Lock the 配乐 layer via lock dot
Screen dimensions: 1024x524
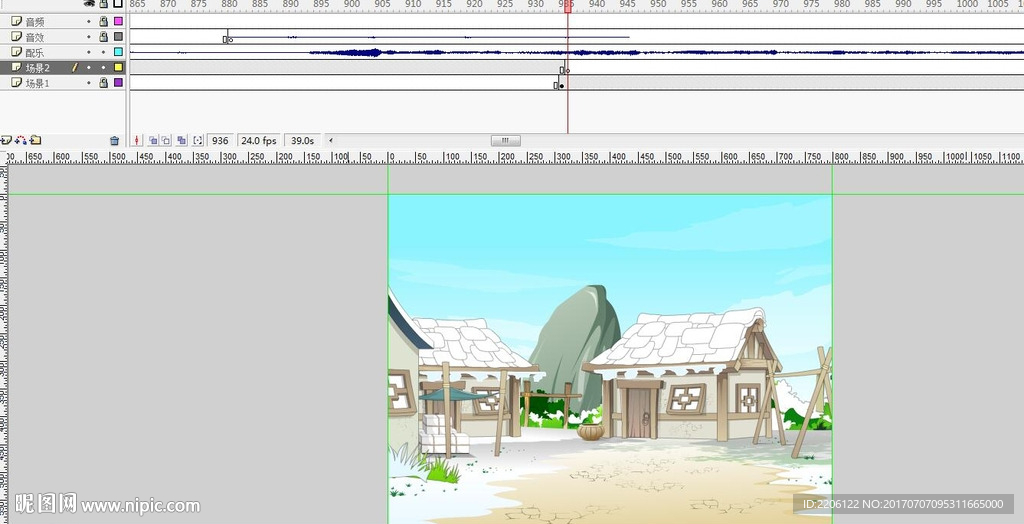(103, 52)
